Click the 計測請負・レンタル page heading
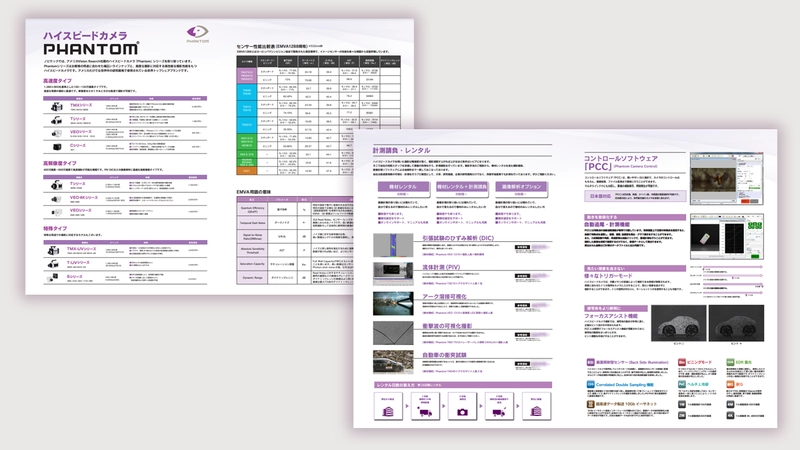Screen dimensions: 800x450 (402, 151)
